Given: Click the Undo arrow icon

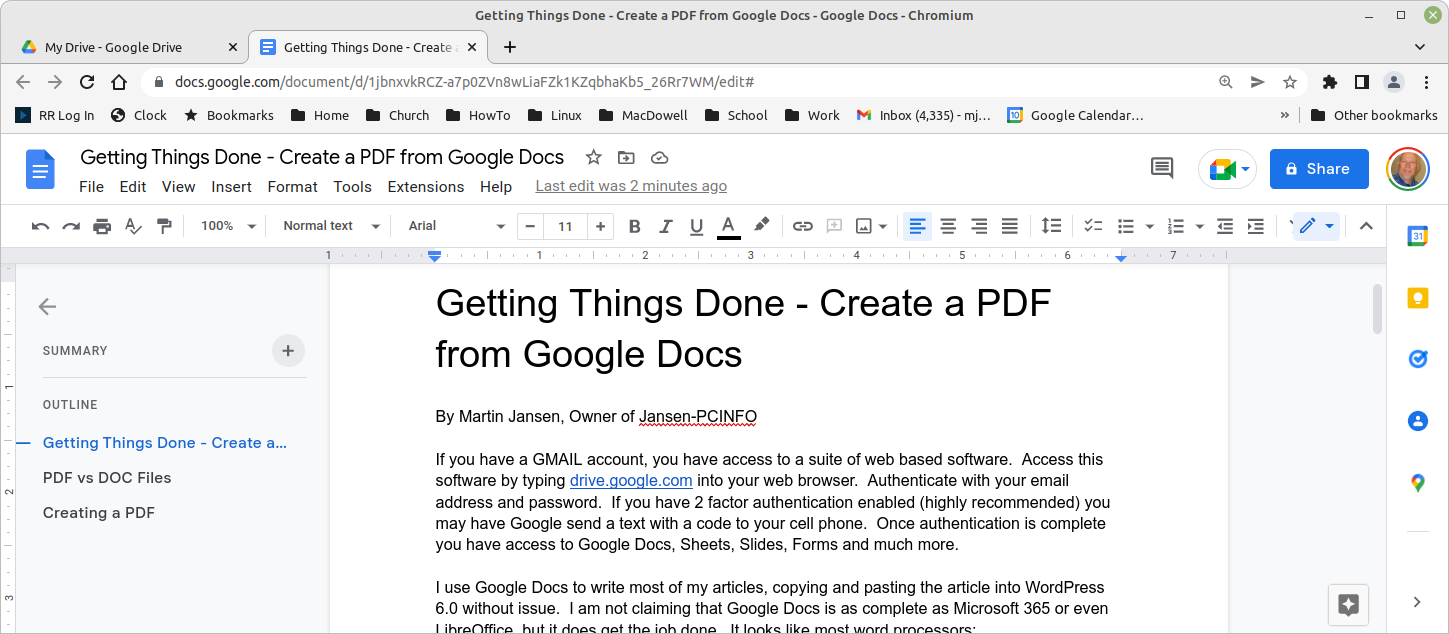Looking at the screenshot, I should click(40, 226).
